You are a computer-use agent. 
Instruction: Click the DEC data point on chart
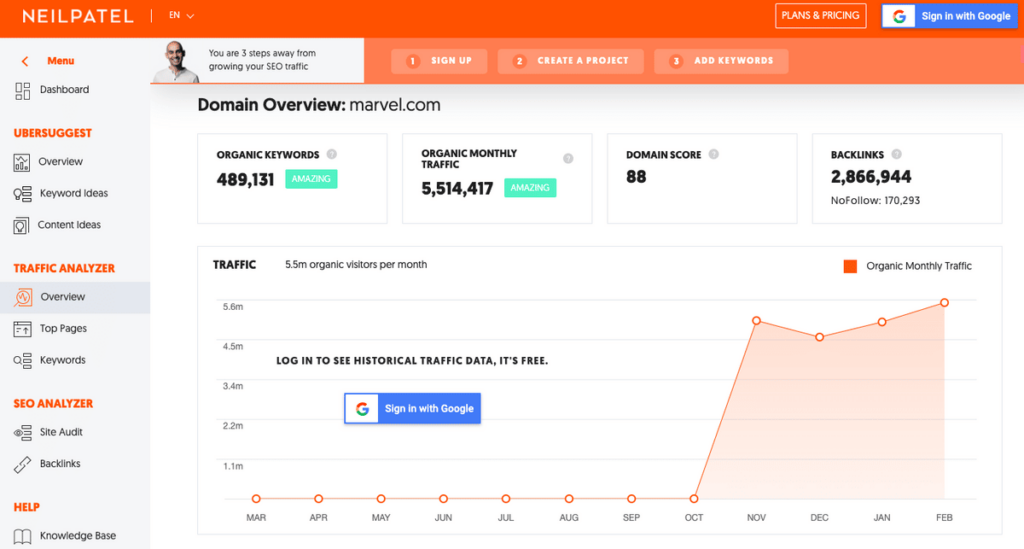tap(820, 337)
